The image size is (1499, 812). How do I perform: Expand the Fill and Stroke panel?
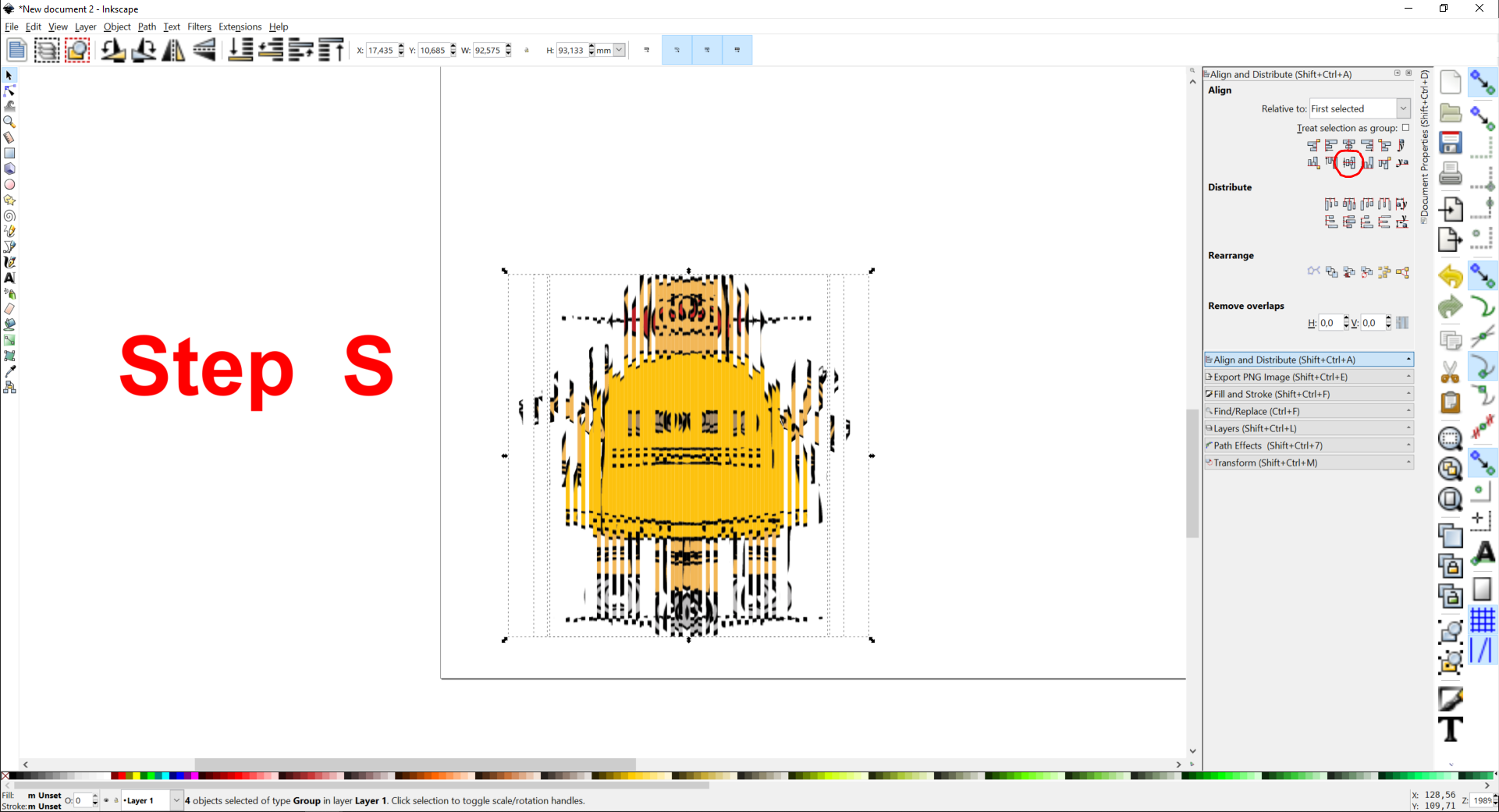(x=1309, y=394)
